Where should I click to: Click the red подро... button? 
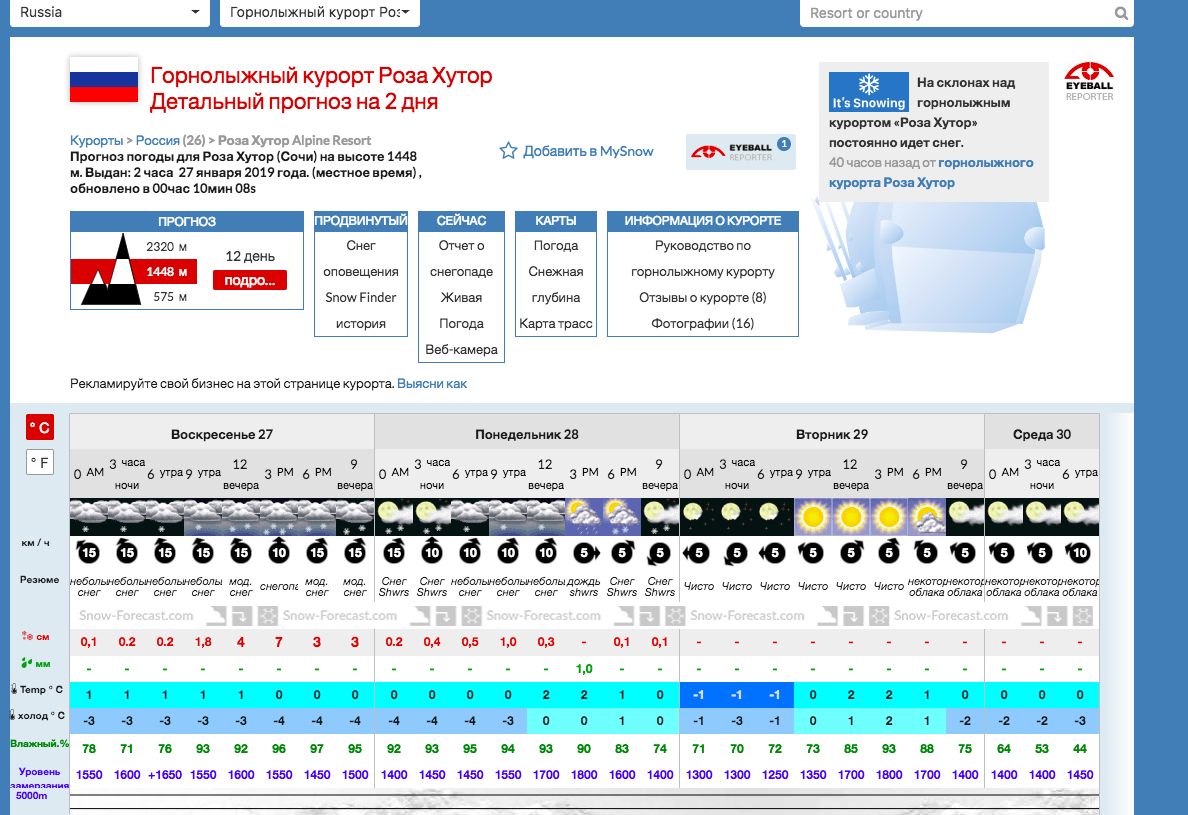point(250,280)
